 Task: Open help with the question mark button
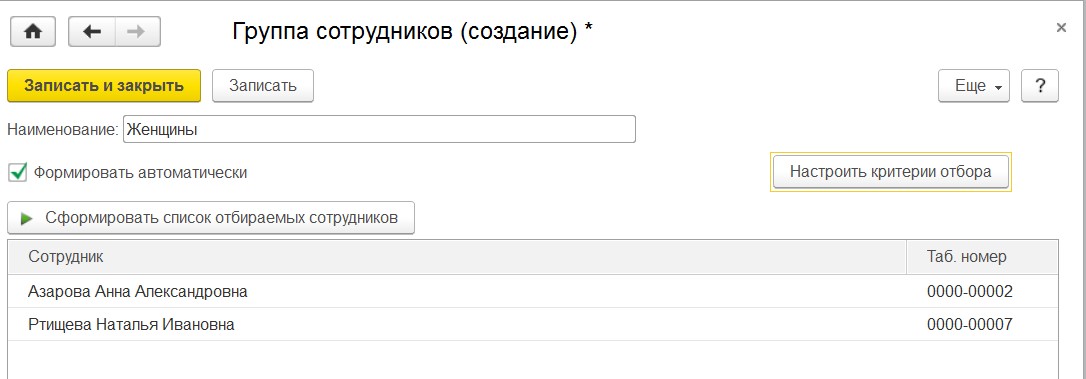(x=1040, y=86)
